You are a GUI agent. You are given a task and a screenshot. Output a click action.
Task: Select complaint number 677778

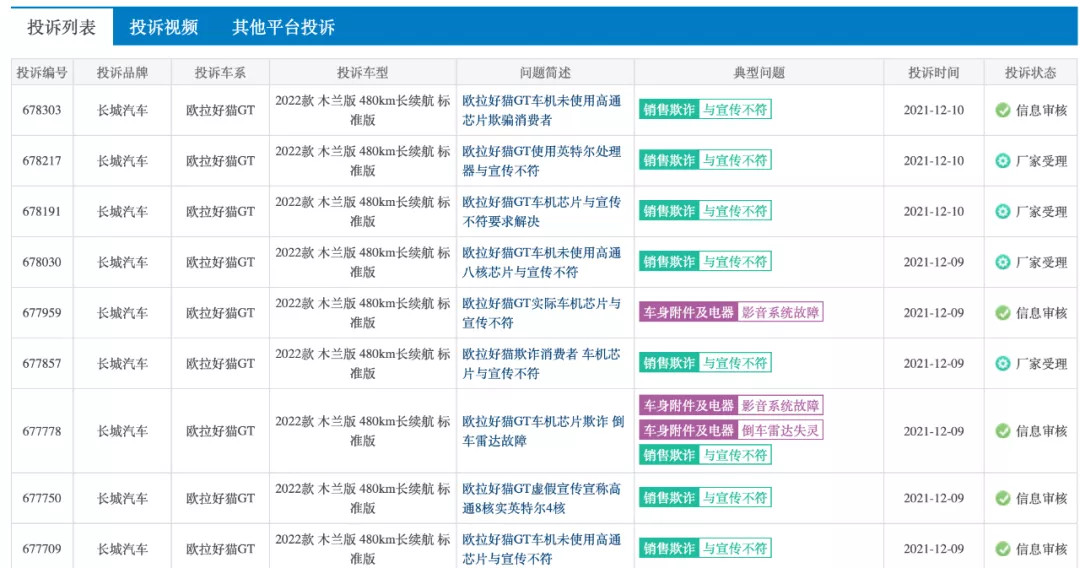tap(42, 431)
